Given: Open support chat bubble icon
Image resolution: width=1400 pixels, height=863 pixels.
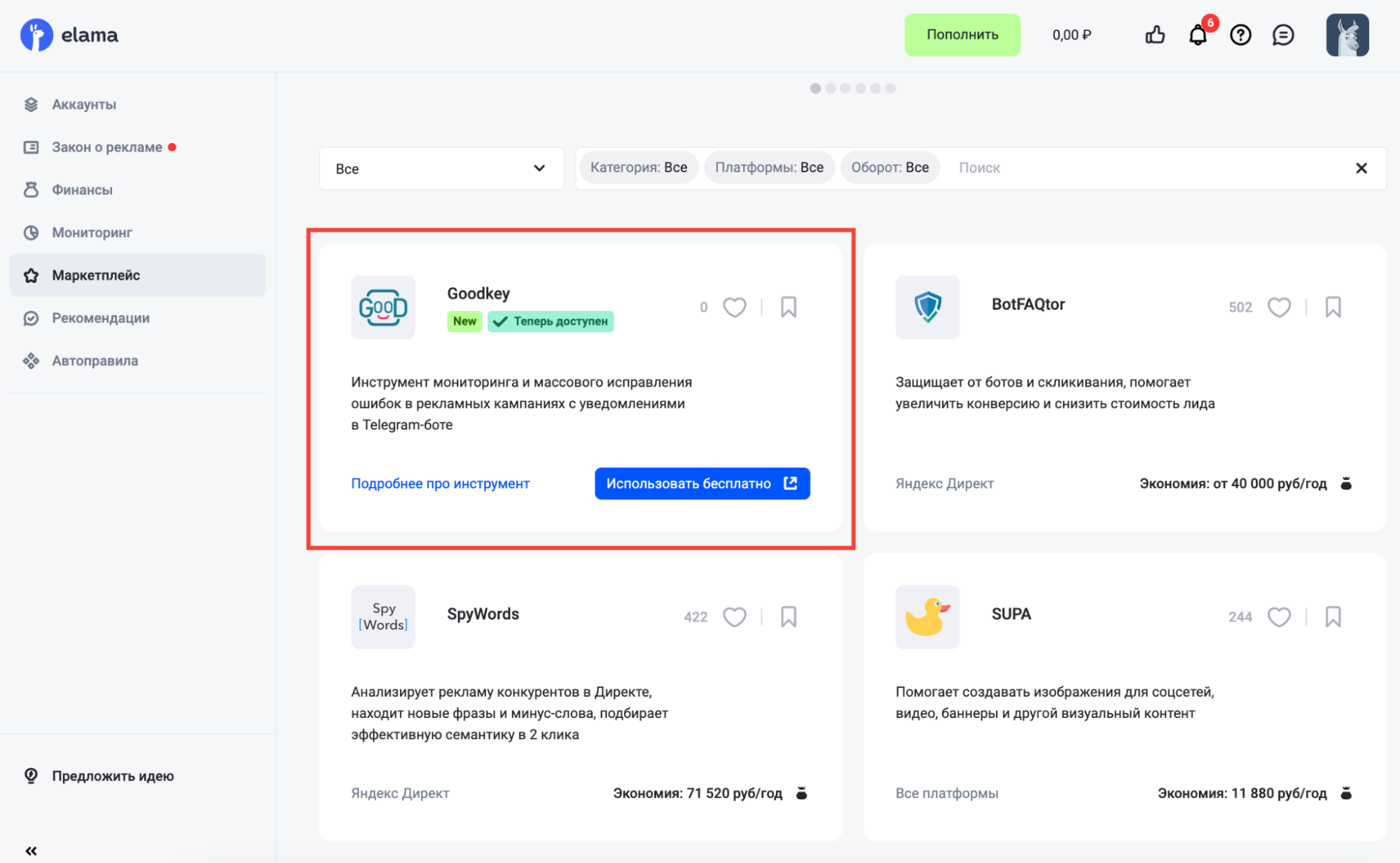Looking at the screenshot, I should (x=1283, y=35).
